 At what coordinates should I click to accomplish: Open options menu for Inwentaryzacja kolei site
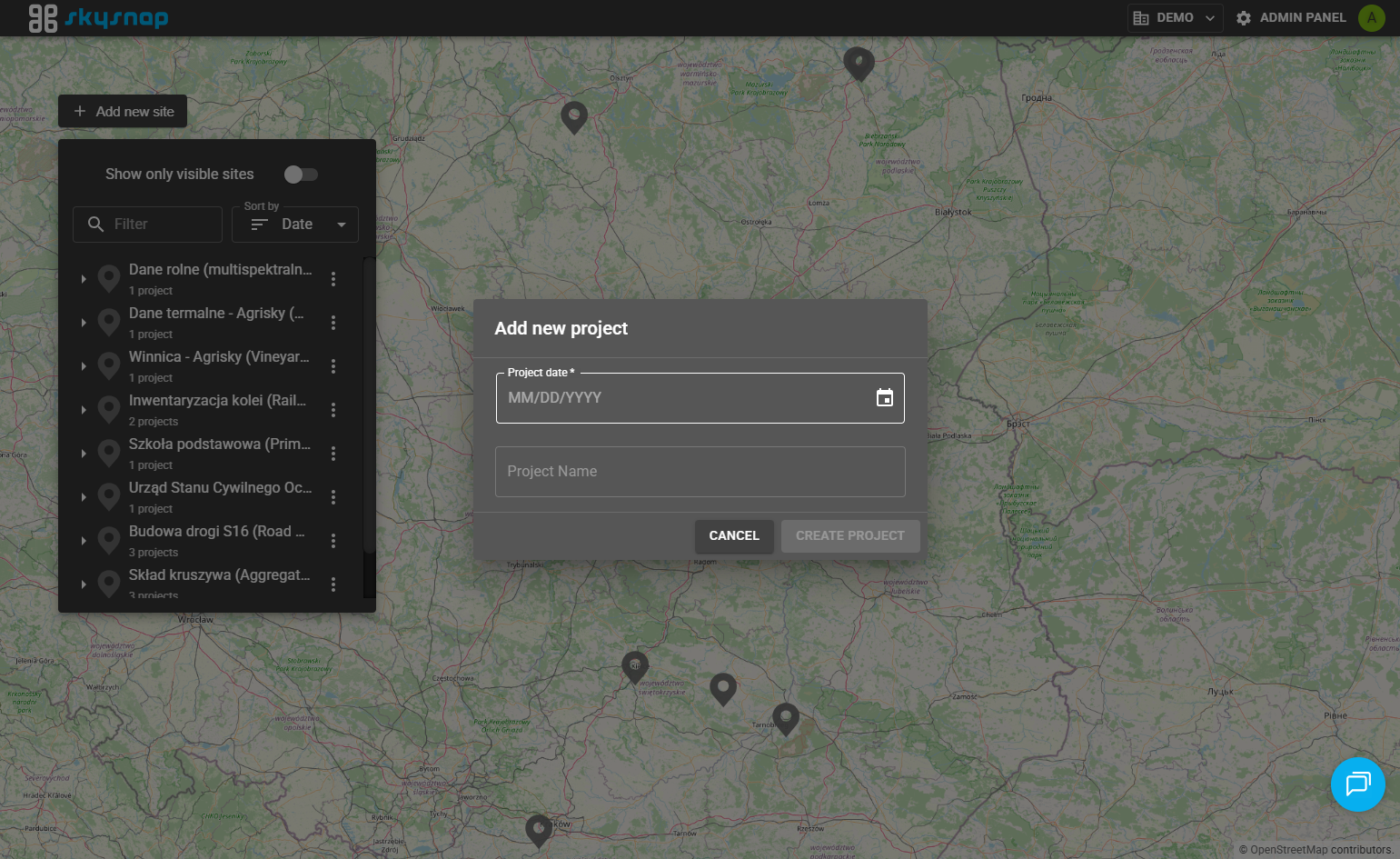click(333, 410)
